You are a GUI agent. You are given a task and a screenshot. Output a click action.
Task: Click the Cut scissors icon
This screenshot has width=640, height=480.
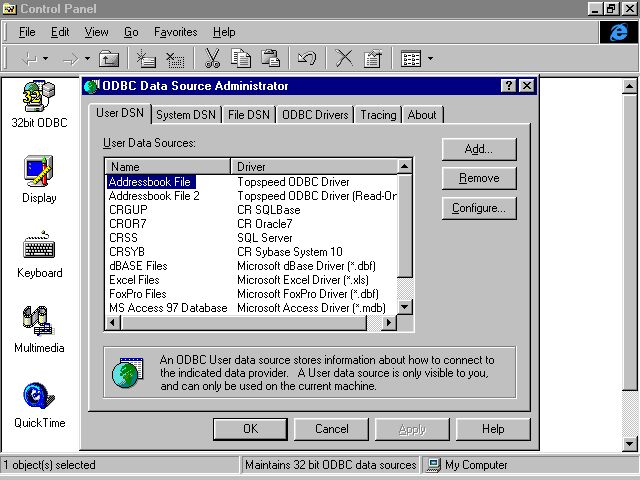pos(213,58)
